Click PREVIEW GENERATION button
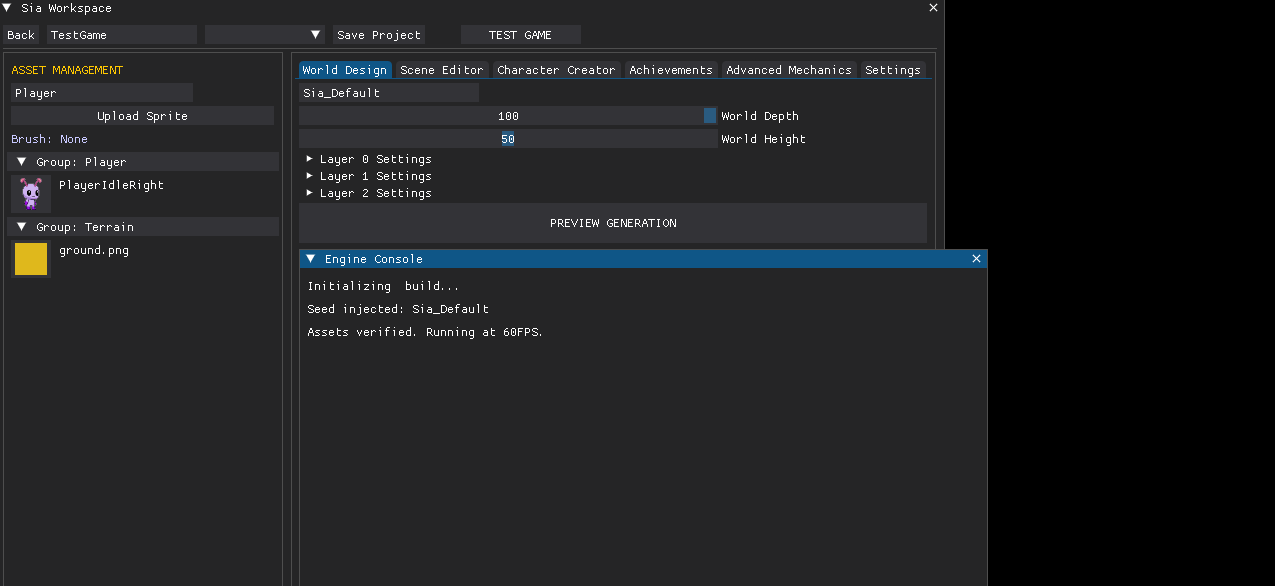 pos(612,223)
